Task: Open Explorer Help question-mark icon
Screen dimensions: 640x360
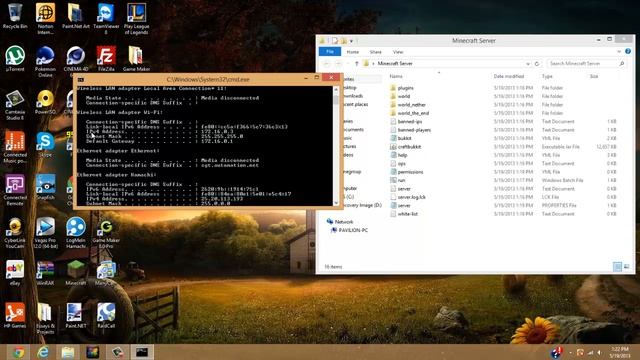Action: (x=628, y=51)
